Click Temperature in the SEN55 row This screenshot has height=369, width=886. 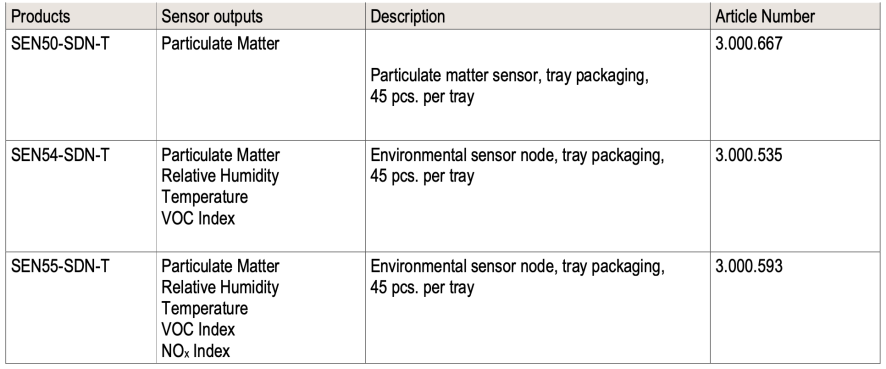coord(205,309)
